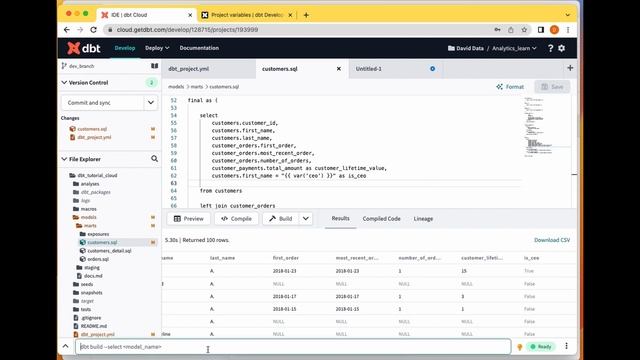Click the dbt command input field
This screenshot has height=360, width=640.
[x=293, y=347]
